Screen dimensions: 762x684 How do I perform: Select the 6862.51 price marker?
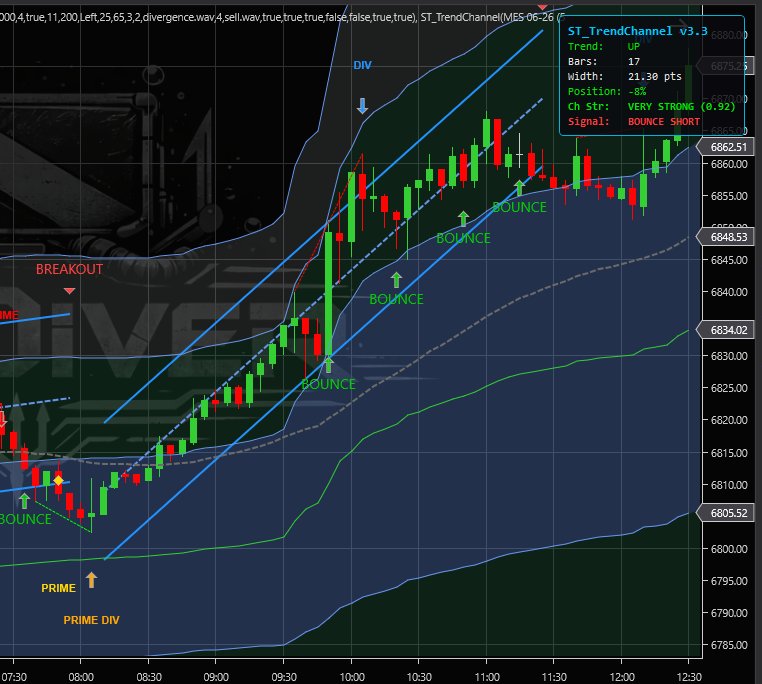(725, 147)
